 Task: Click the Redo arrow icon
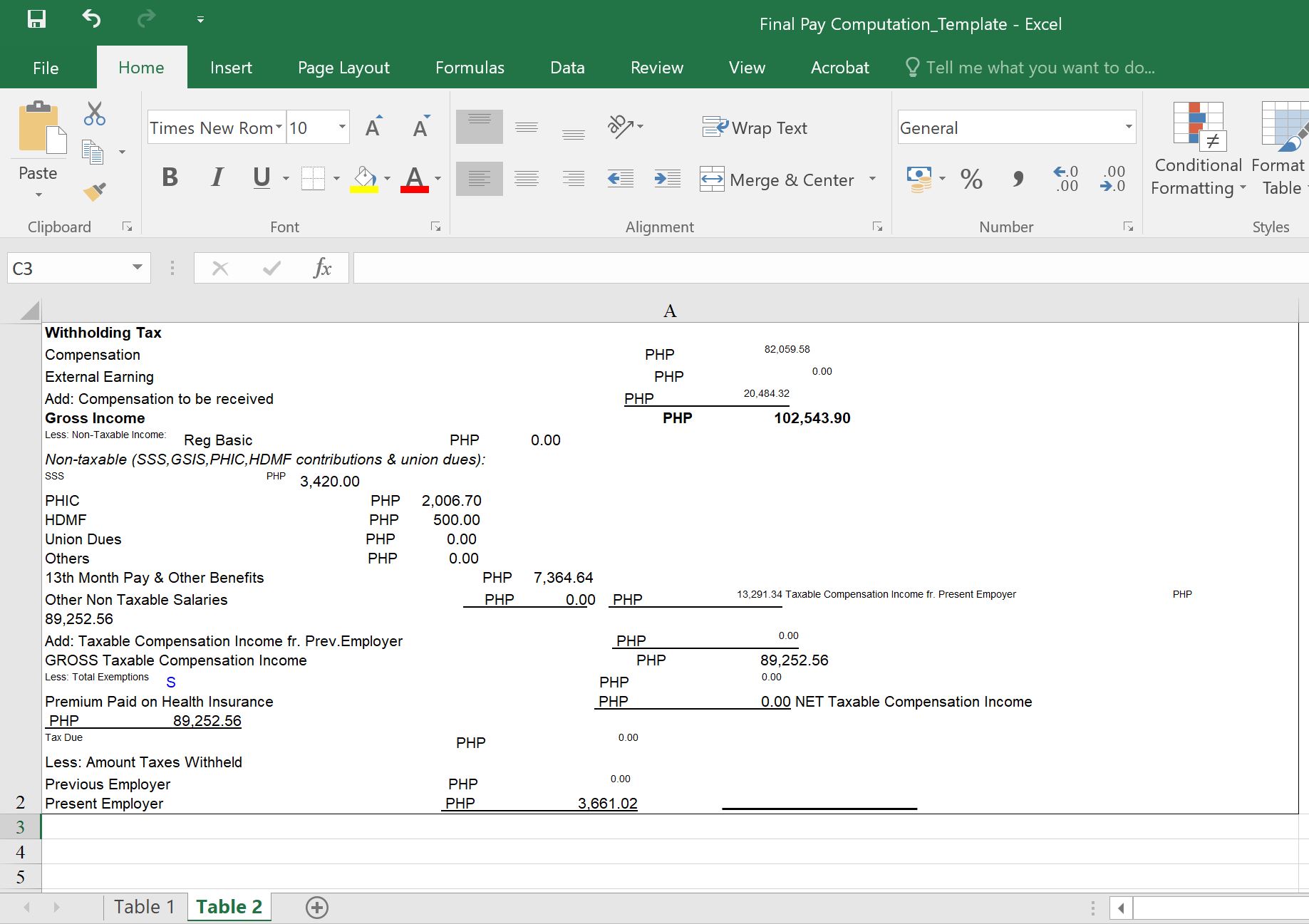[x=146, y=19]
